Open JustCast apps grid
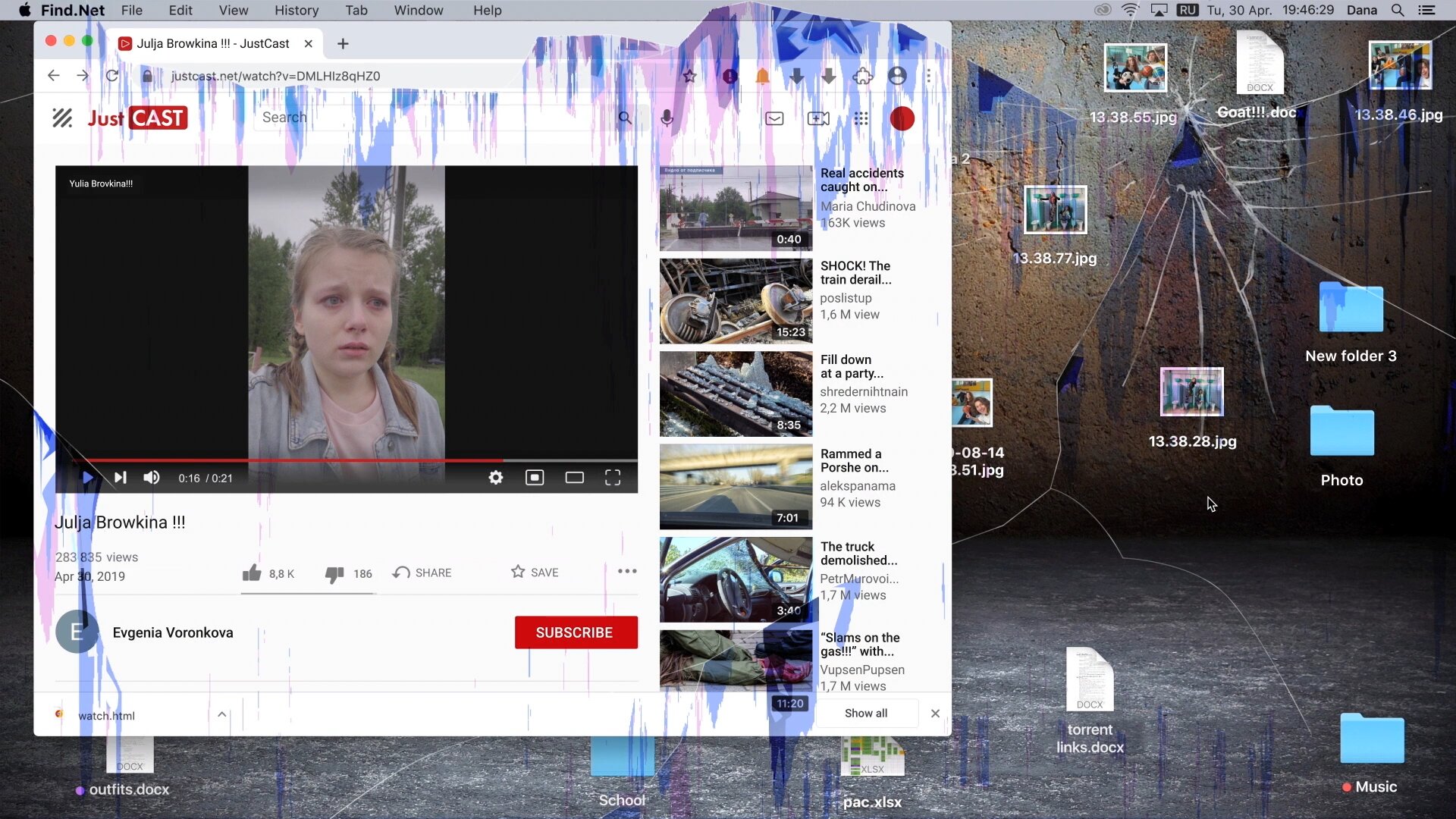Image resolution: width=1456 pixels, height=819 pixels. (861, 118)
